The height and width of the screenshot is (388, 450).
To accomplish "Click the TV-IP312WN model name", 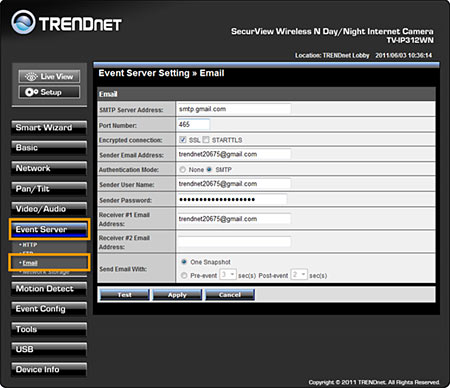I will tap(410, 40).
